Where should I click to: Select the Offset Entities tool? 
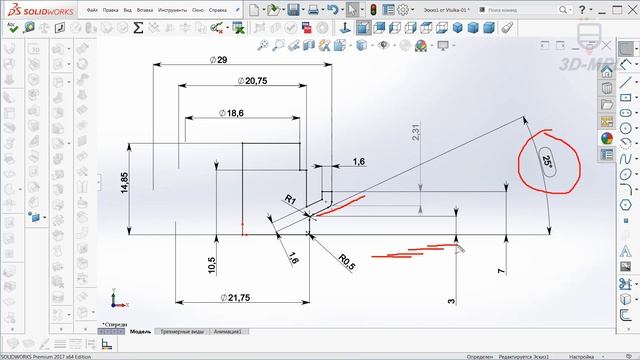[625, 316]
